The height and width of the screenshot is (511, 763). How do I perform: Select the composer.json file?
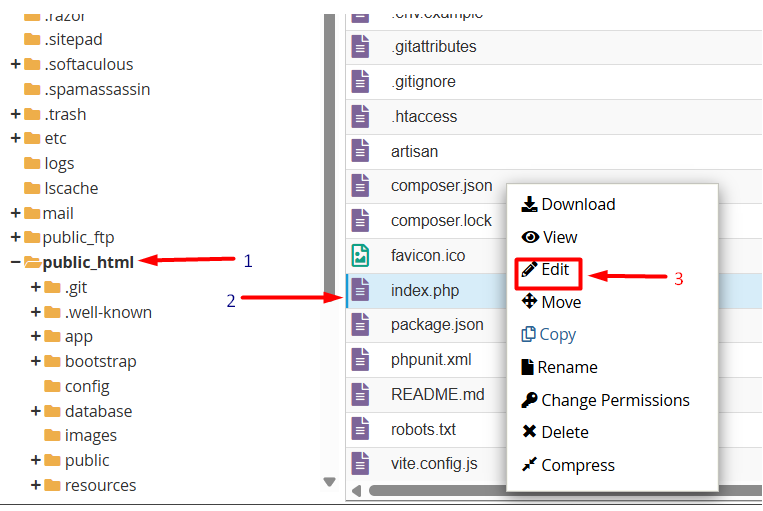click(x=441, y=186)
